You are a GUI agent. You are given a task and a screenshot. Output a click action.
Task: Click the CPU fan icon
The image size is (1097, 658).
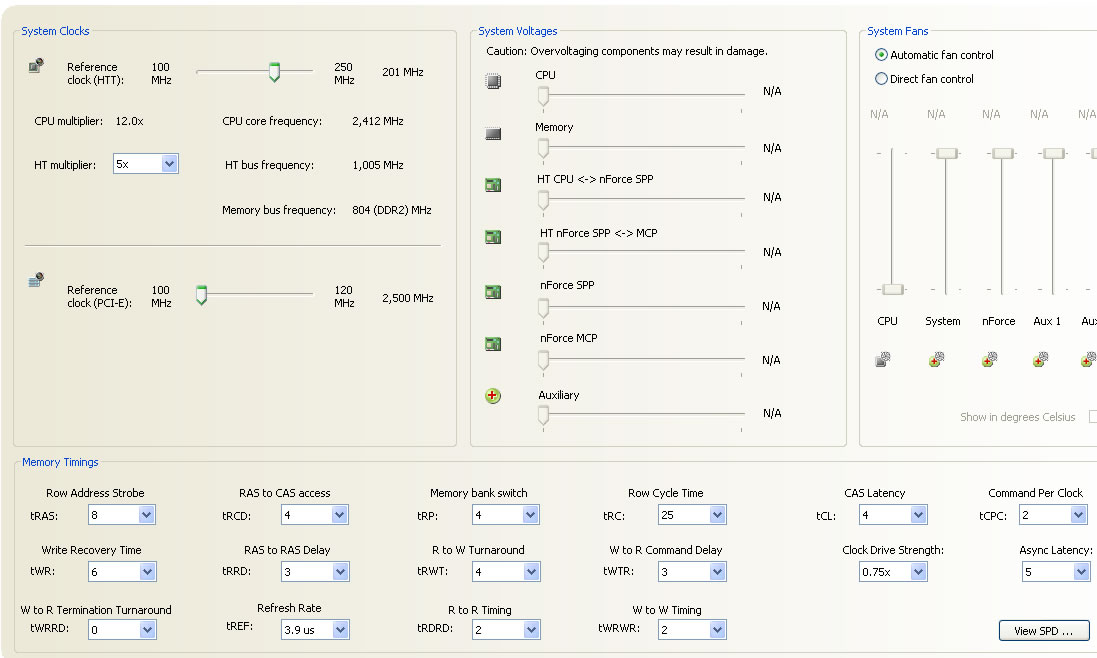[x=883, y=360]
